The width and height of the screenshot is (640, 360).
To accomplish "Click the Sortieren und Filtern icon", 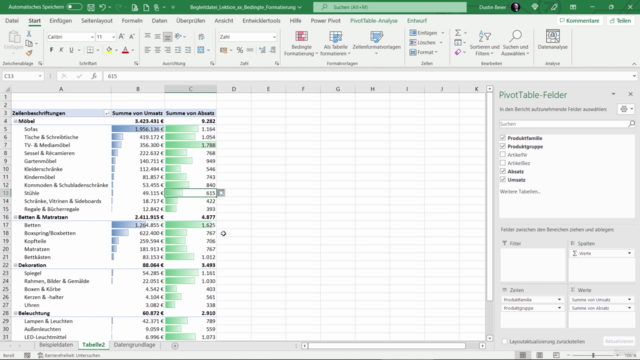I will click(484, 37).
